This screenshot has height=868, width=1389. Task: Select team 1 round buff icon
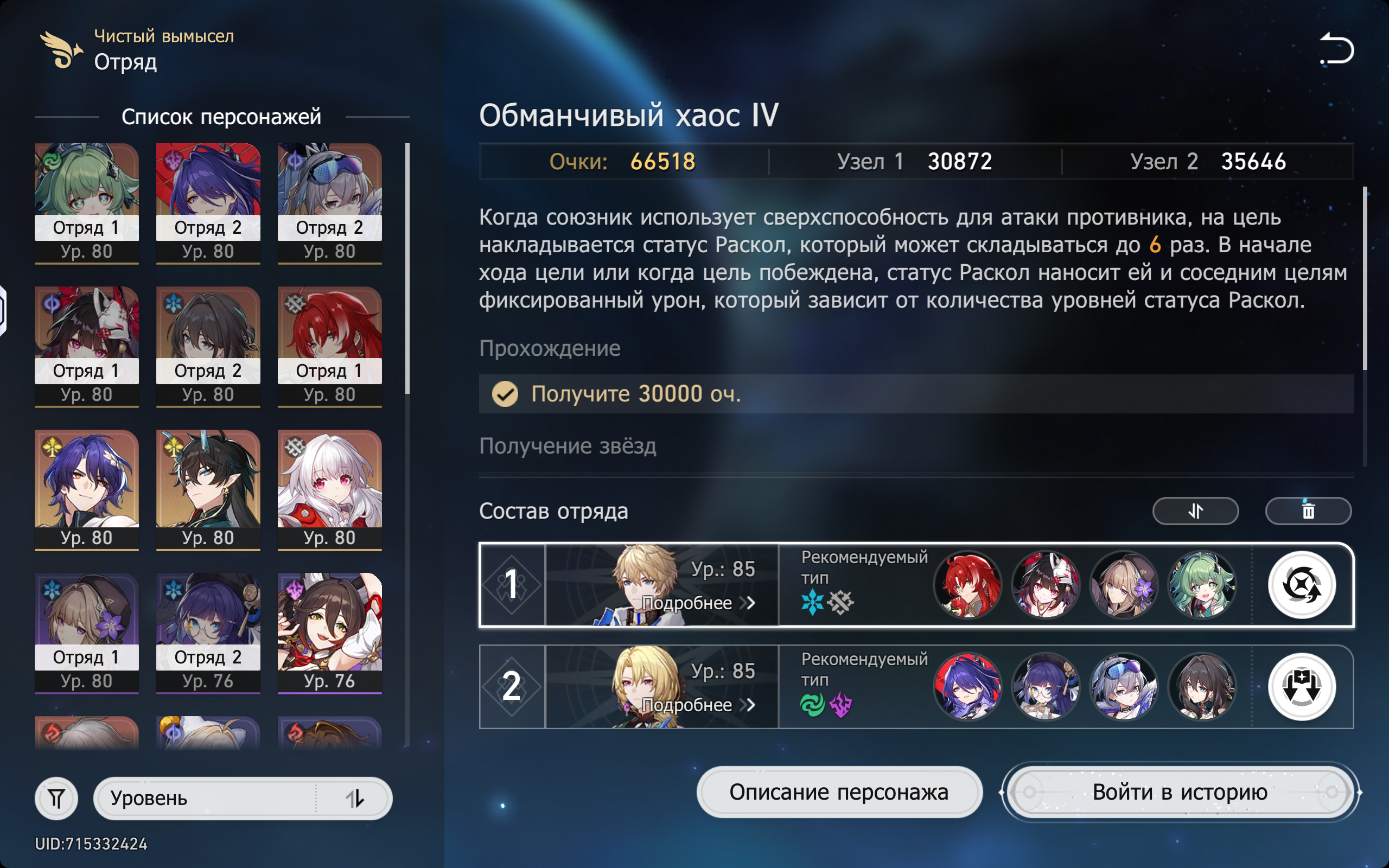(x=1302, y=585)
